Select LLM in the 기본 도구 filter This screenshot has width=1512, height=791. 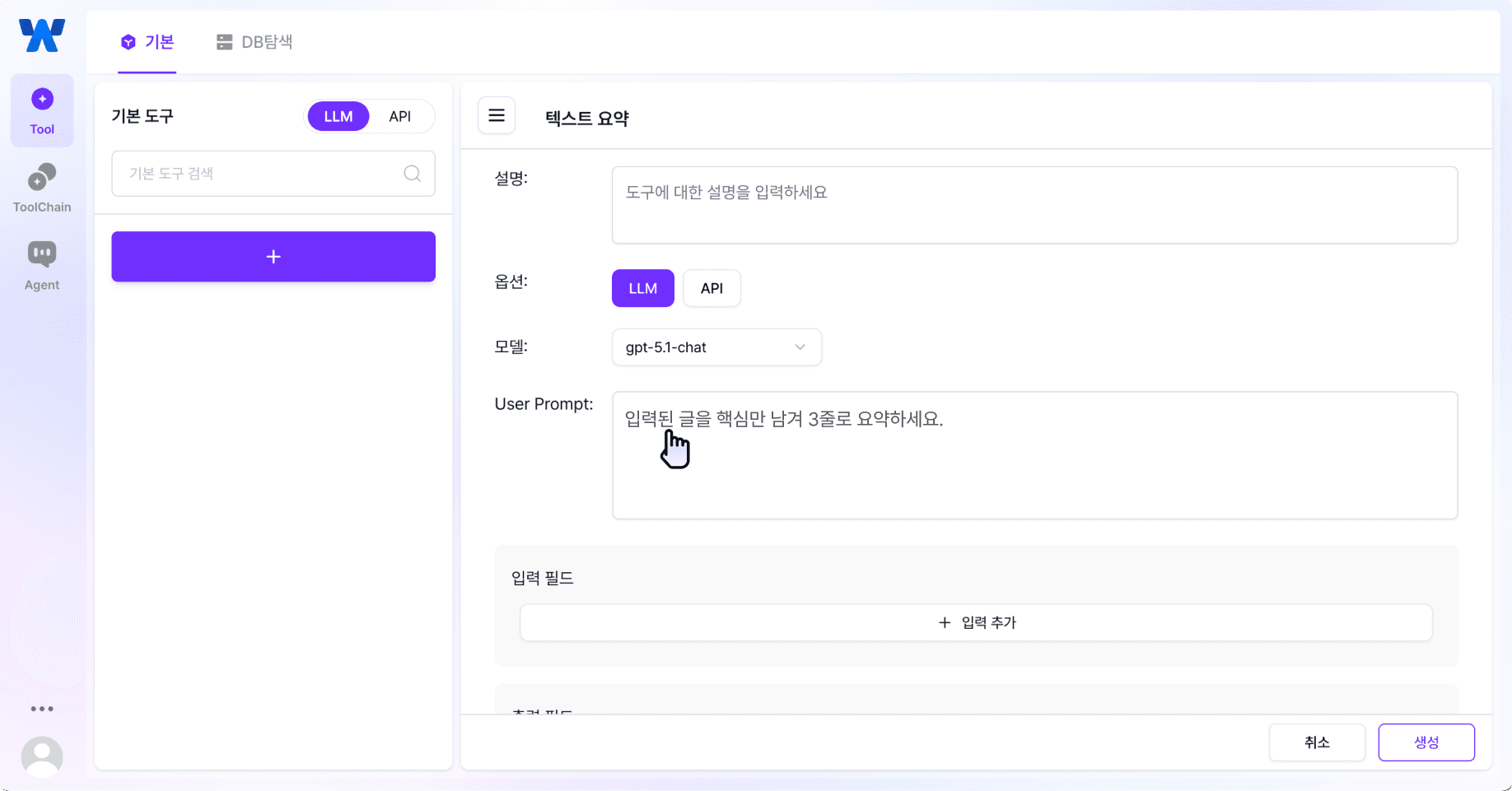[x=338, y=116]
